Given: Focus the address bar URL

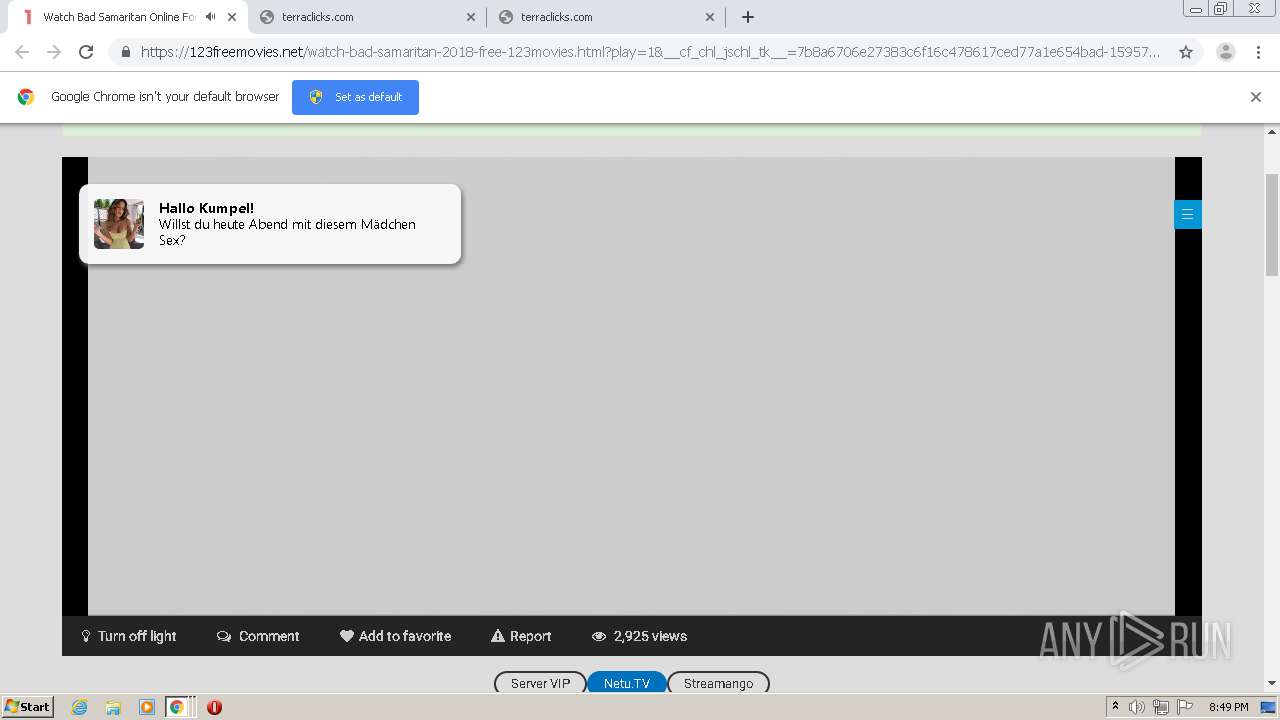Looking at the screenshot, I should coord(650,52).
